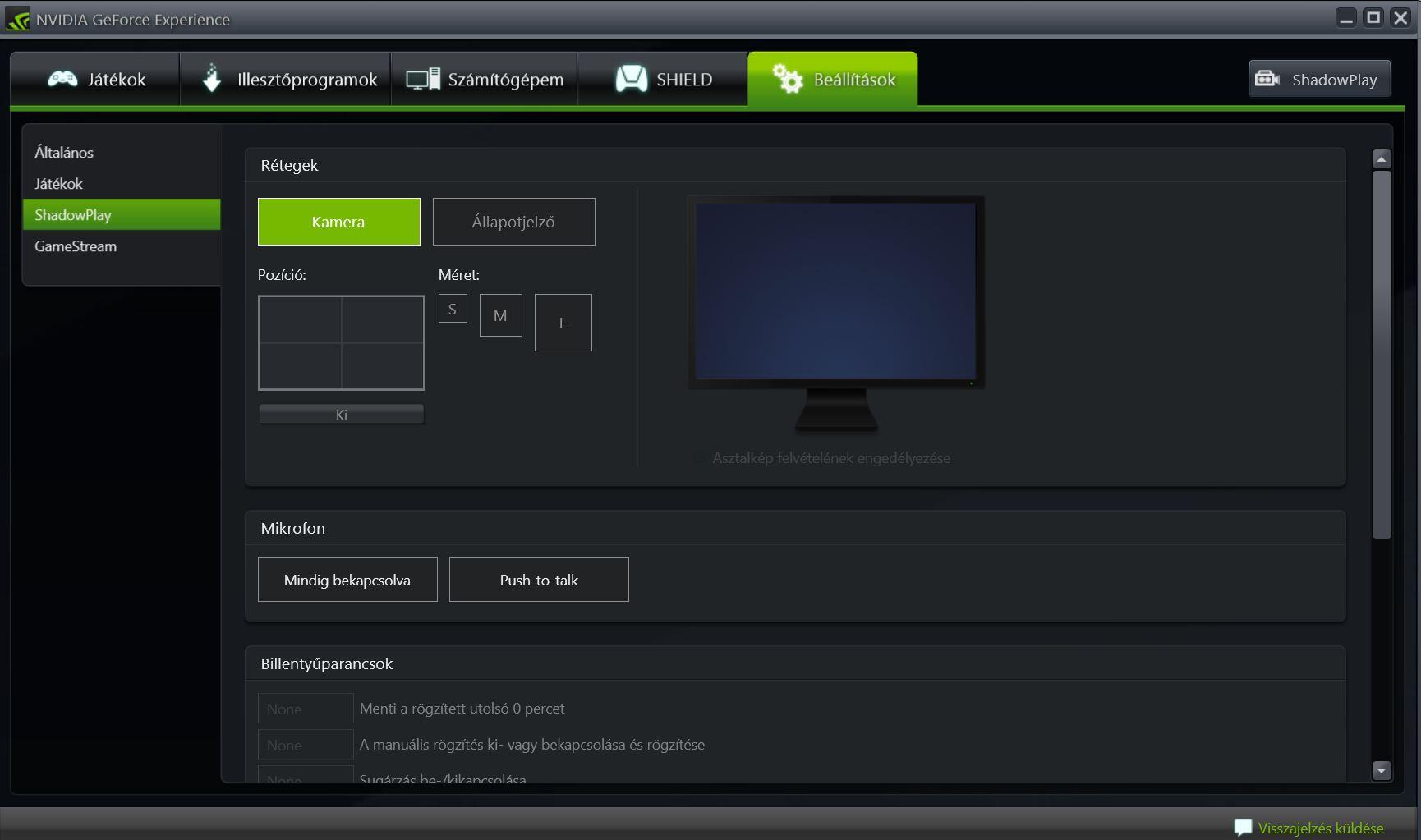The image size is (1421, 840).
Task: Click the Mikrofon section header
Action: pyautogui.click(x=293, y=528)
